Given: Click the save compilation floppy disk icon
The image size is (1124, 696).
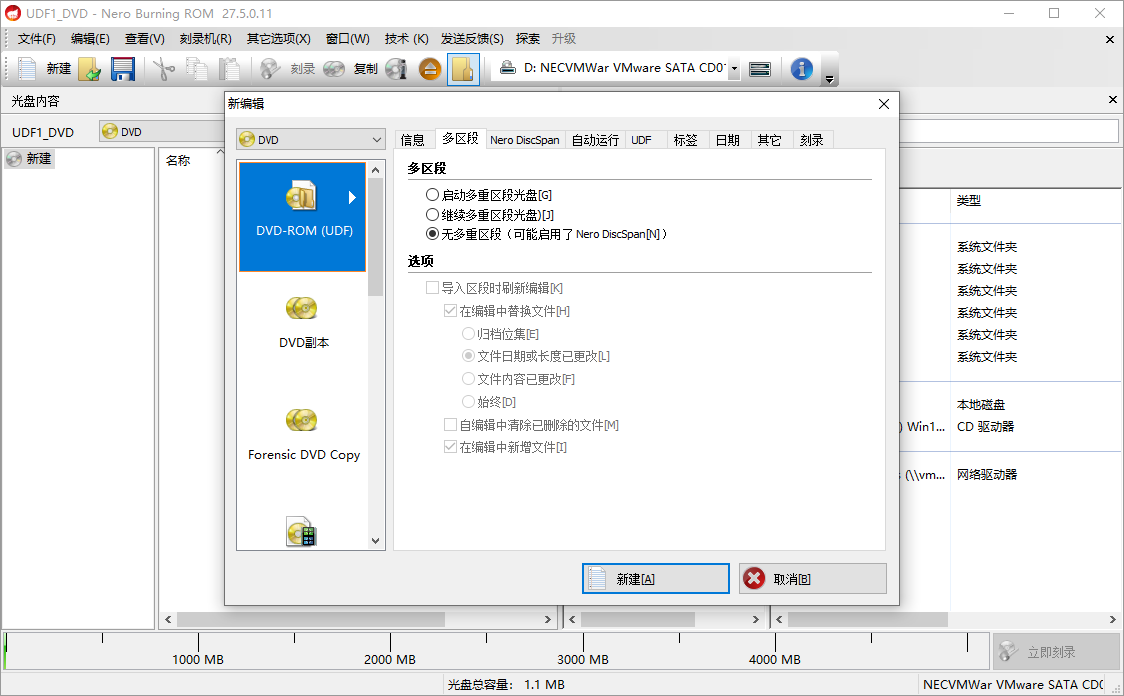Looking at the screenshot, I should tap(122, 69).
